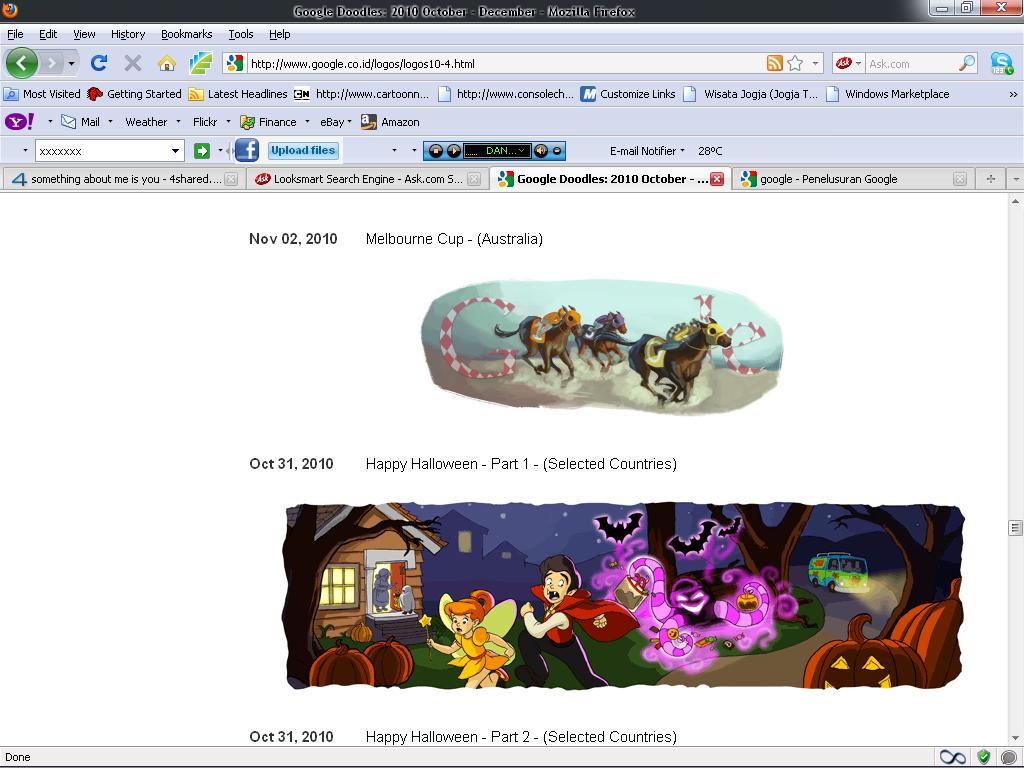Close the Looksmart Search Engine tab

[474, 179]
